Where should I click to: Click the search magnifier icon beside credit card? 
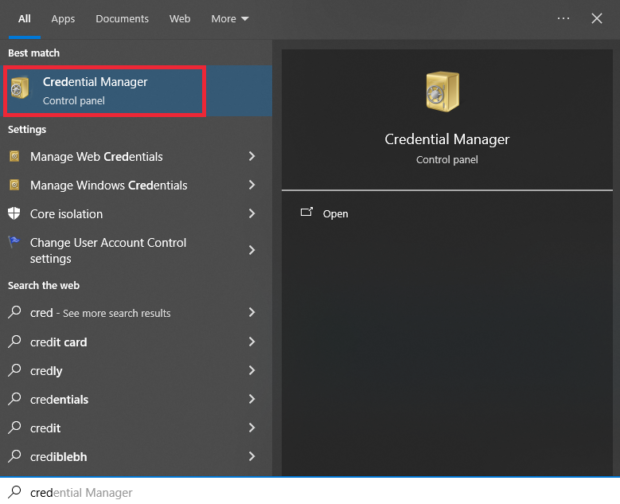14,342
